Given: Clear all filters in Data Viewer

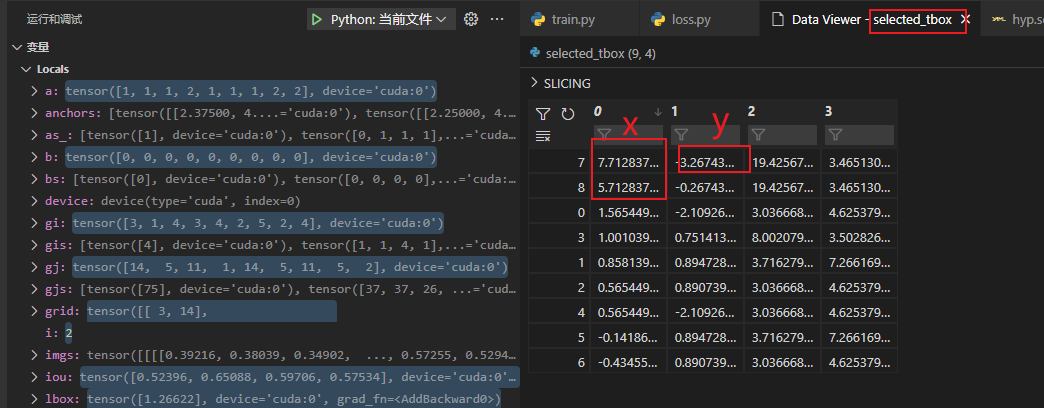Looking at the screenshot, I should pos(543,136).
